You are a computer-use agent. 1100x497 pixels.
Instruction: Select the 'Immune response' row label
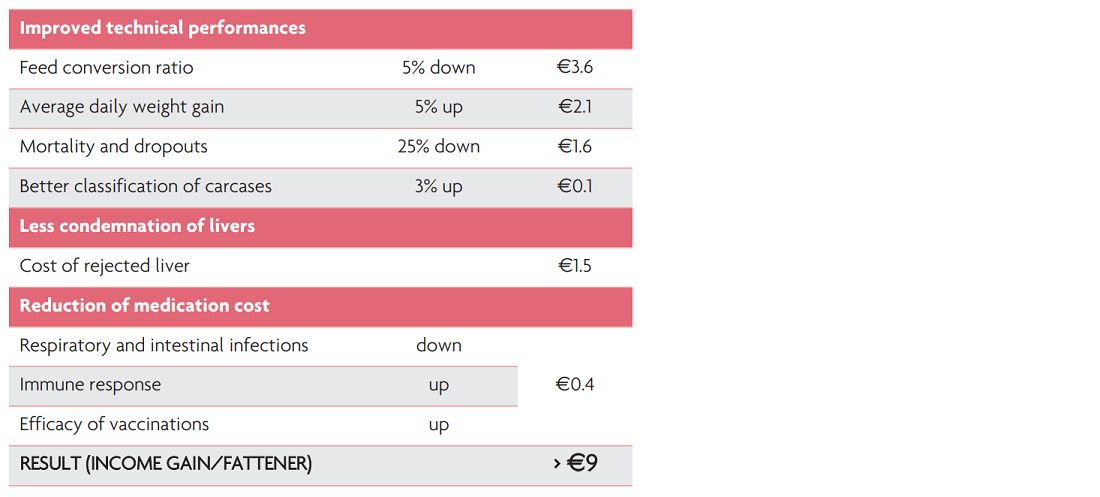[90, 385]
